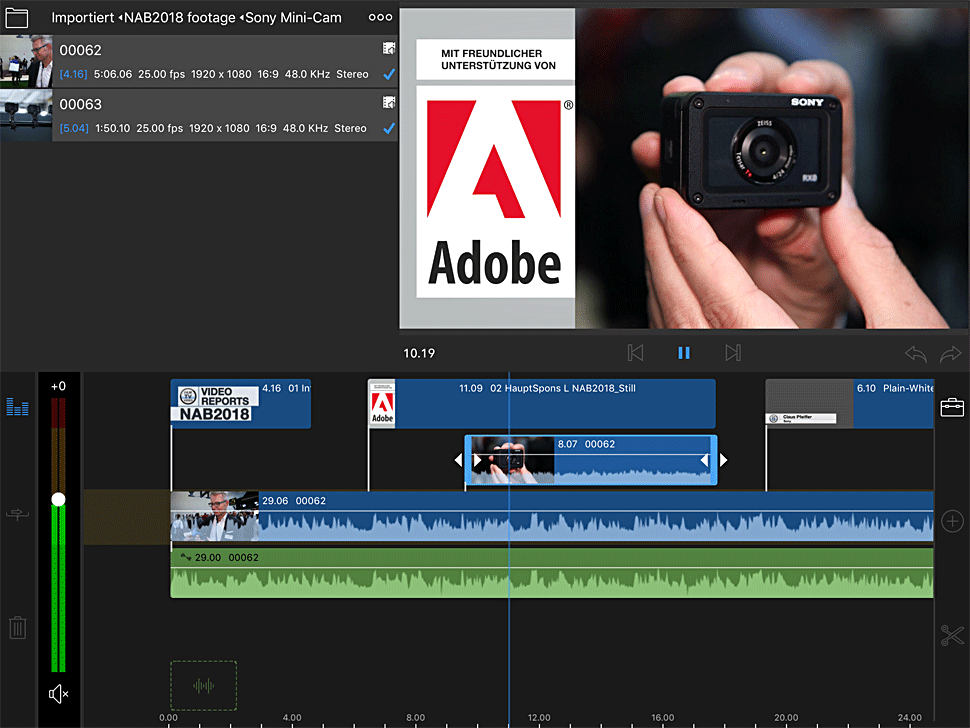Click the 4.00 mark on the time ruler
Viewport: 970px width, 728px height.
(292, 717)
